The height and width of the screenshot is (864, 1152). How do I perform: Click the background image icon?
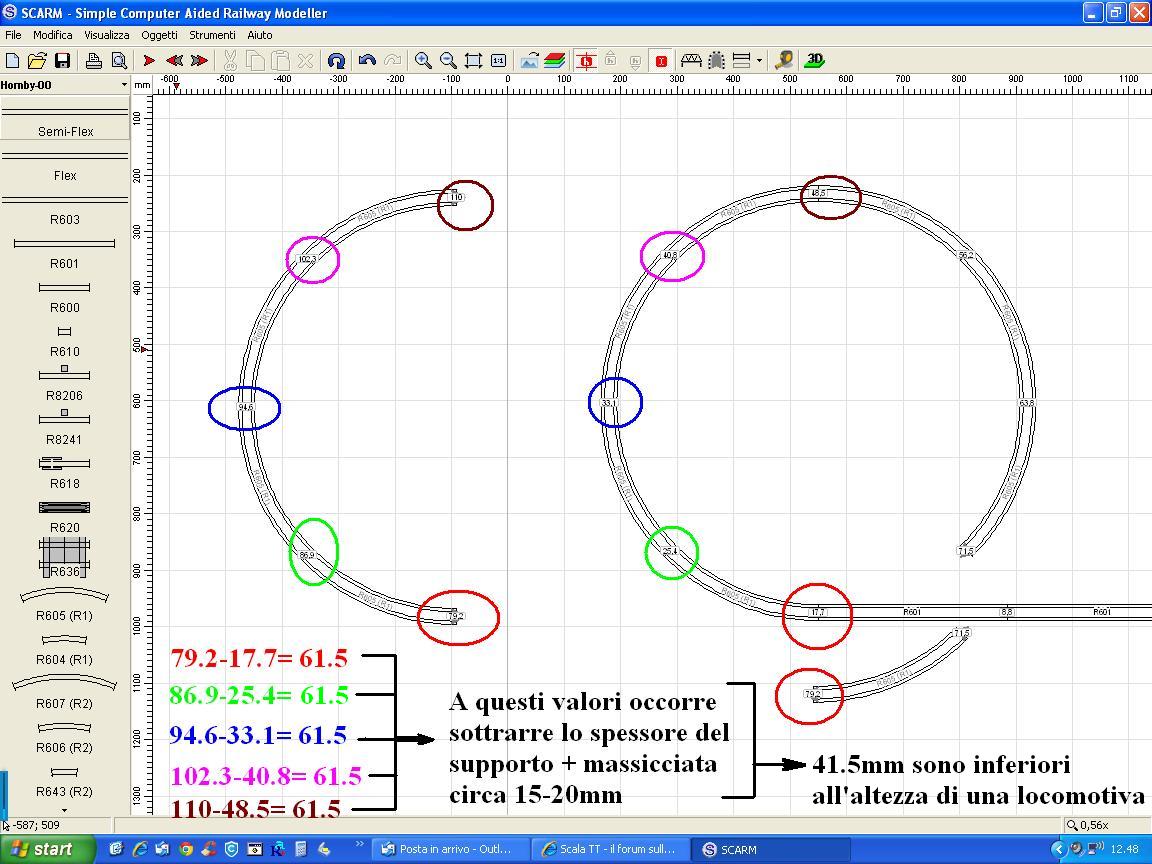click(530, 60)
